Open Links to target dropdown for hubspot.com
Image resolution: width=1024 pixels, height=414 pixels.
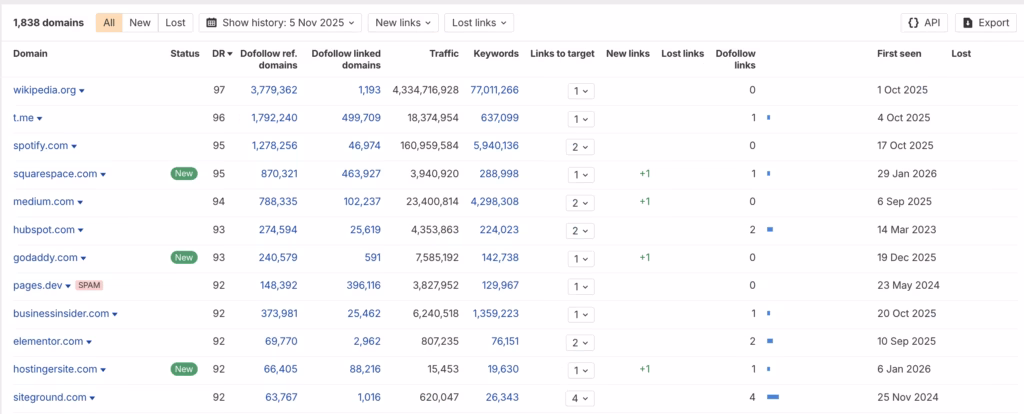(x=580, y=231)
